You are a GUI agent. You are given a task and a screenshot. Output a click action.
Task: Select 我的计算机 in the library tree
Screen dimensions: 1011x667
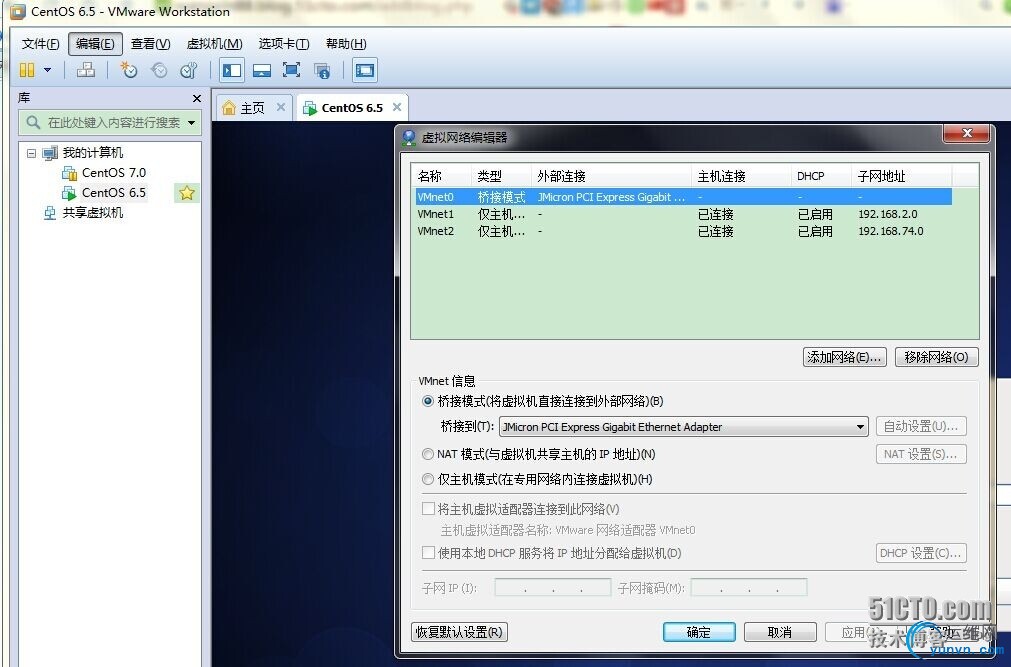(92, 153)
